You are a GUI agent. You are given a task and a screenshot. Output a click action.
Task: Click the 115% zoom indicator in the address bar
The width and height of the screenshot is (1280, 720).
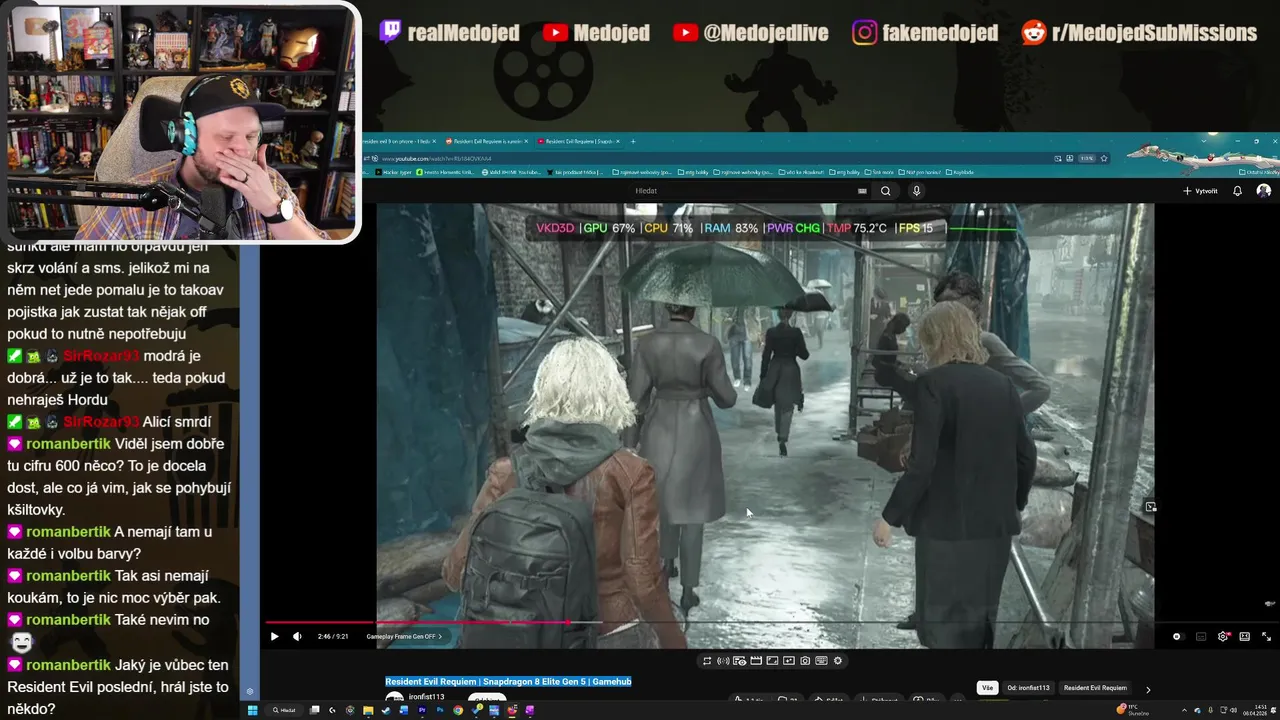[x=1087, y=158]
